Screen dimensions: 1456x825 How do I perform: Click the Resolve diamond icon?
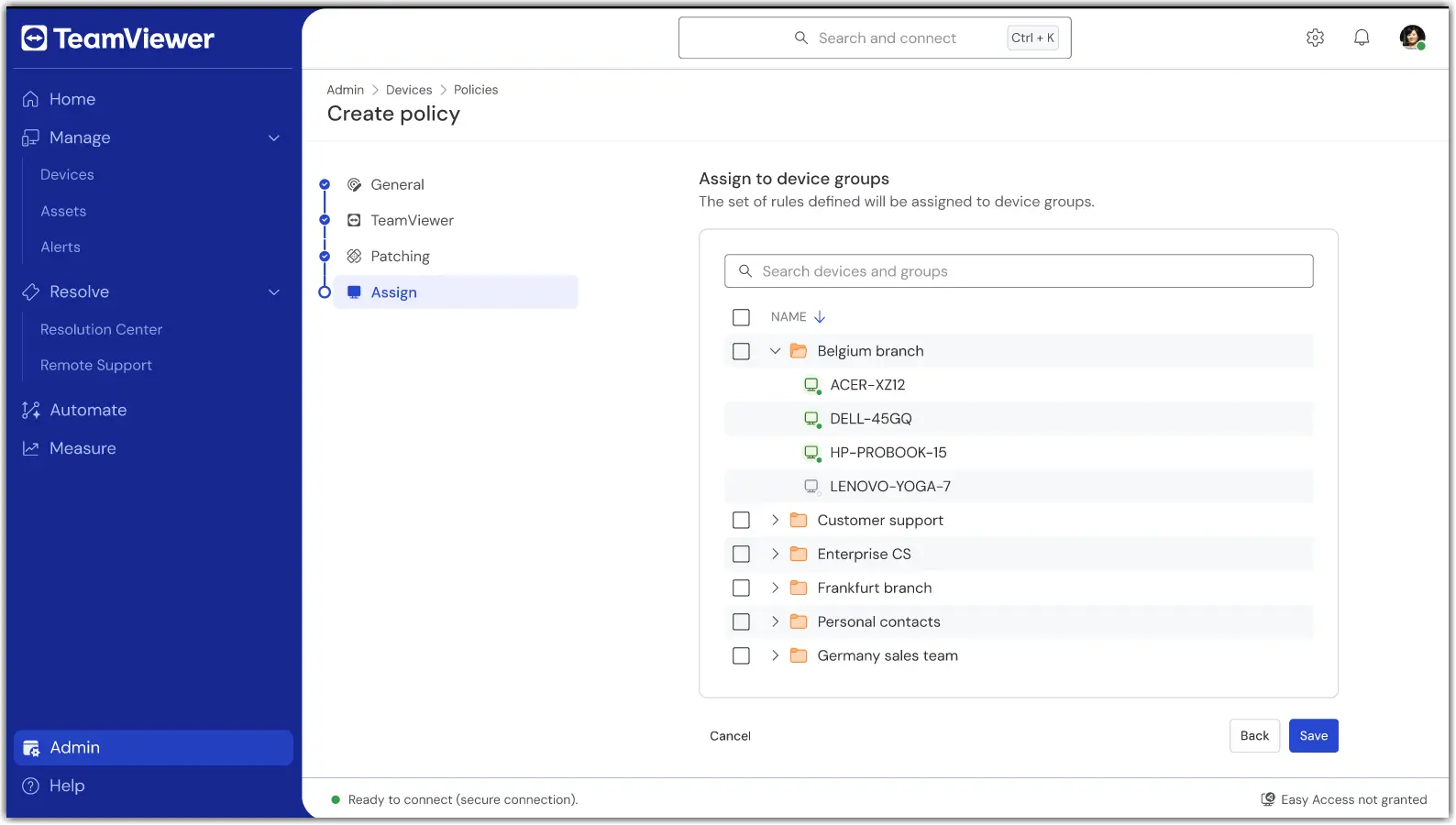coord(30,291)
